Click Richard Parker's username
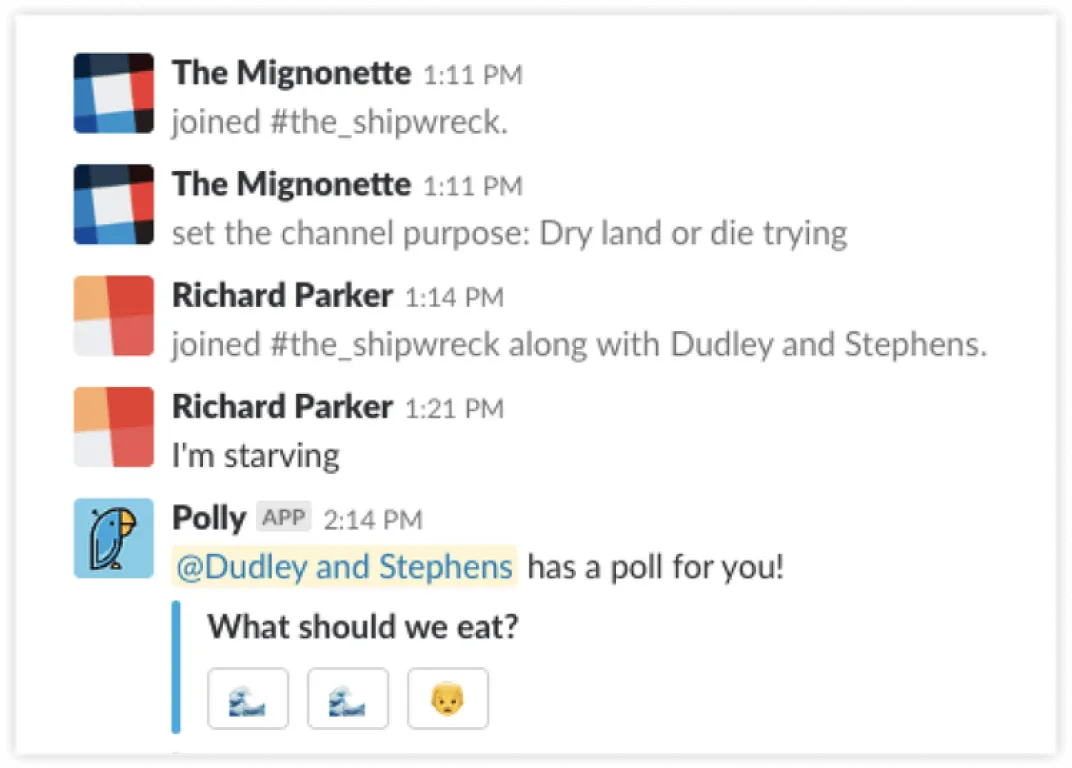Screen dimensions: 1072x768 click(x=281, y=295)
